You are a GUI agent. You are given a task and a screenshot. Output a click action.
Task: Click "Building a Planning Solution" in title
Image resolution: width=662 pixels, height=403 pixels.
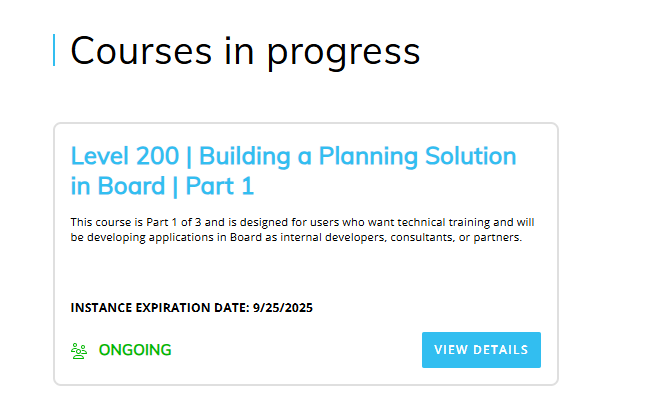pos(358,156)
